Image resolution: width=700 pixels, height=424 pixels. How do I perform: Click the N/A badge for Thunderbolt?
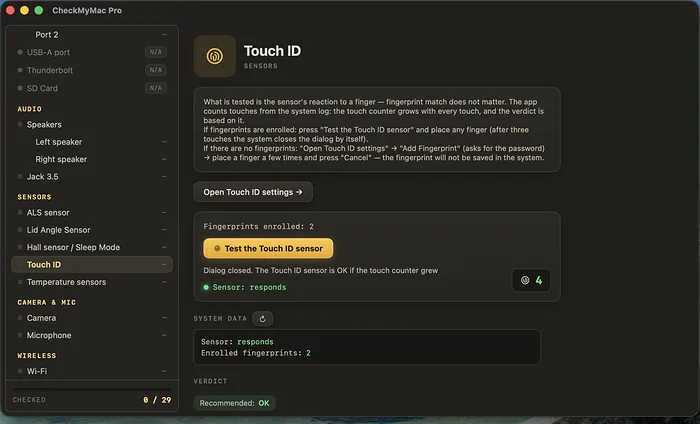point(156,70)
